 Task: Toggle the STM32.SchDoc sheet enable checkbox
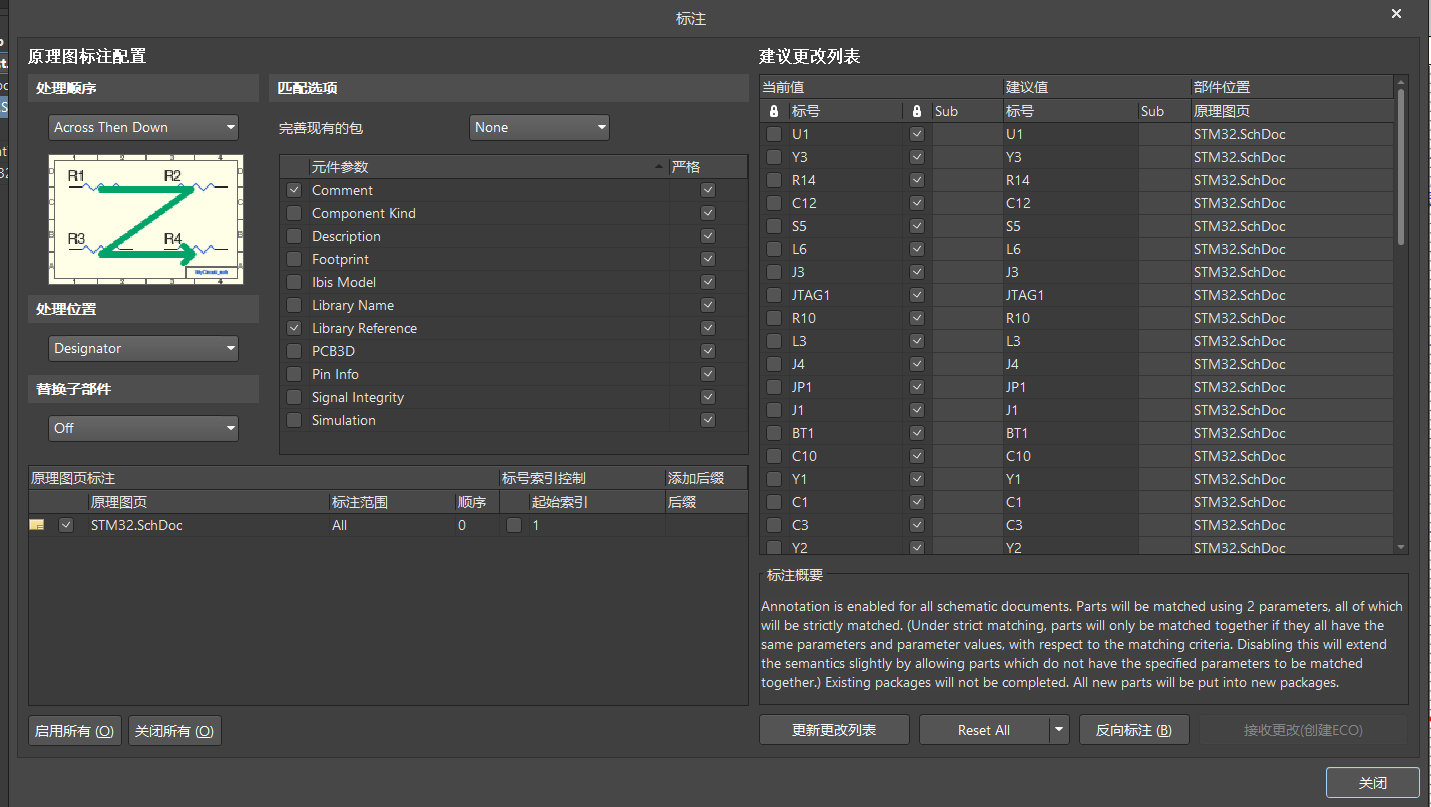tap(66, 525)
